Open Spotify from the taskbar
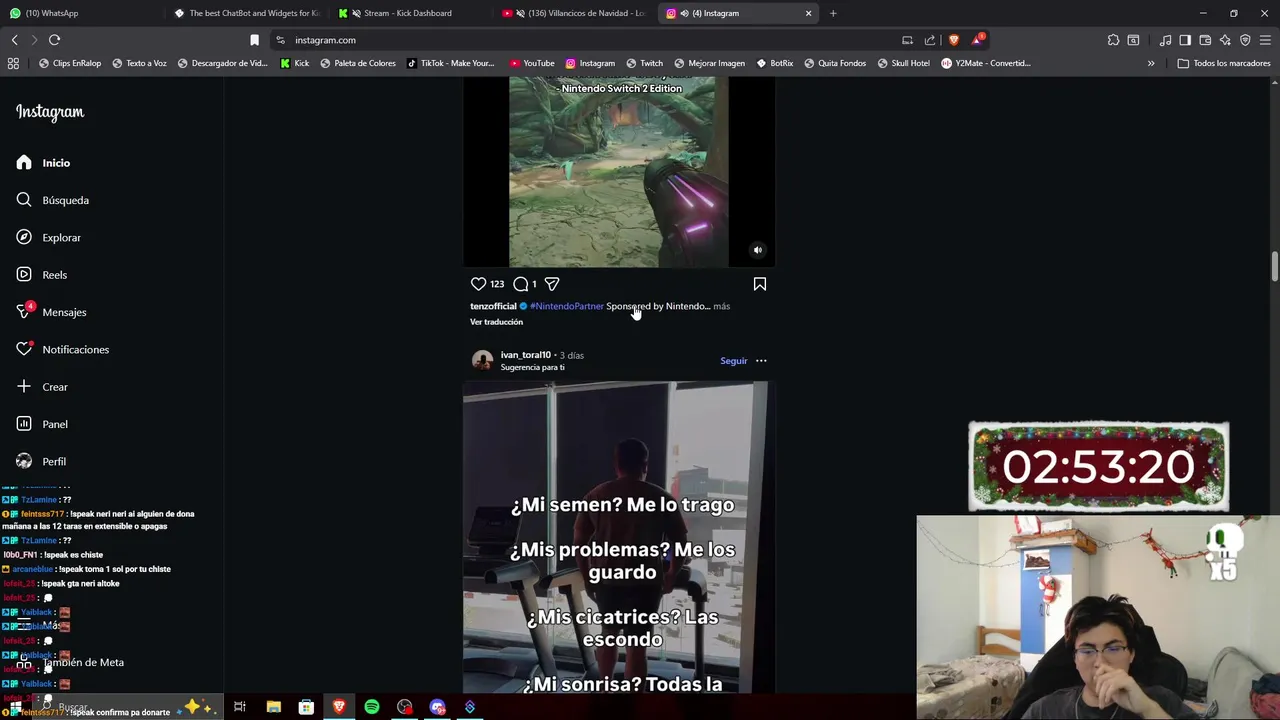 click(372, 707)
